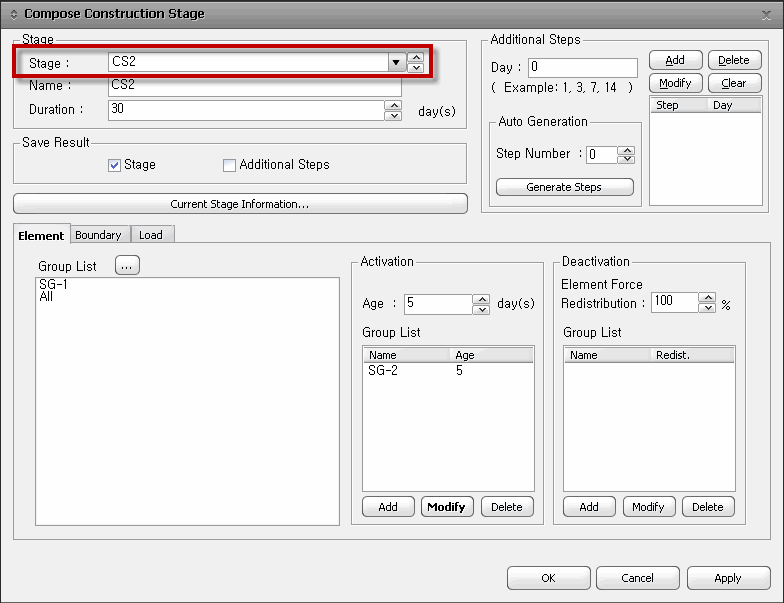Close the Compose Construction Stage dialog

click(x=766, y=14)
